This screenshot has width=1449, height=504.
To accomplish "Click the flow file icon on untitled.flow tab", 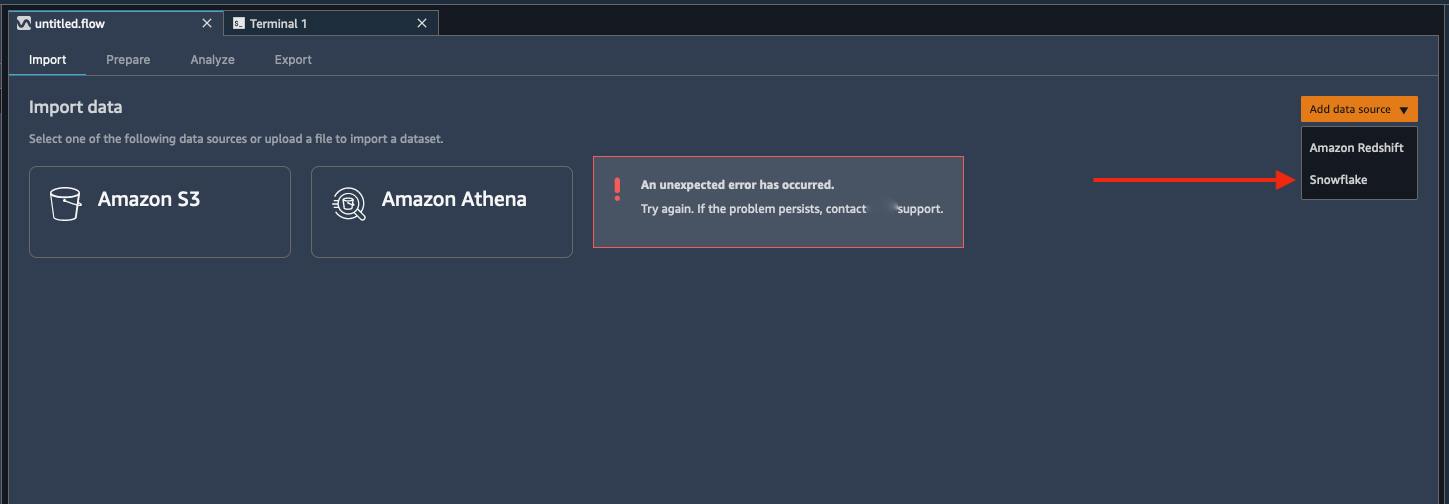I will 24,23.
